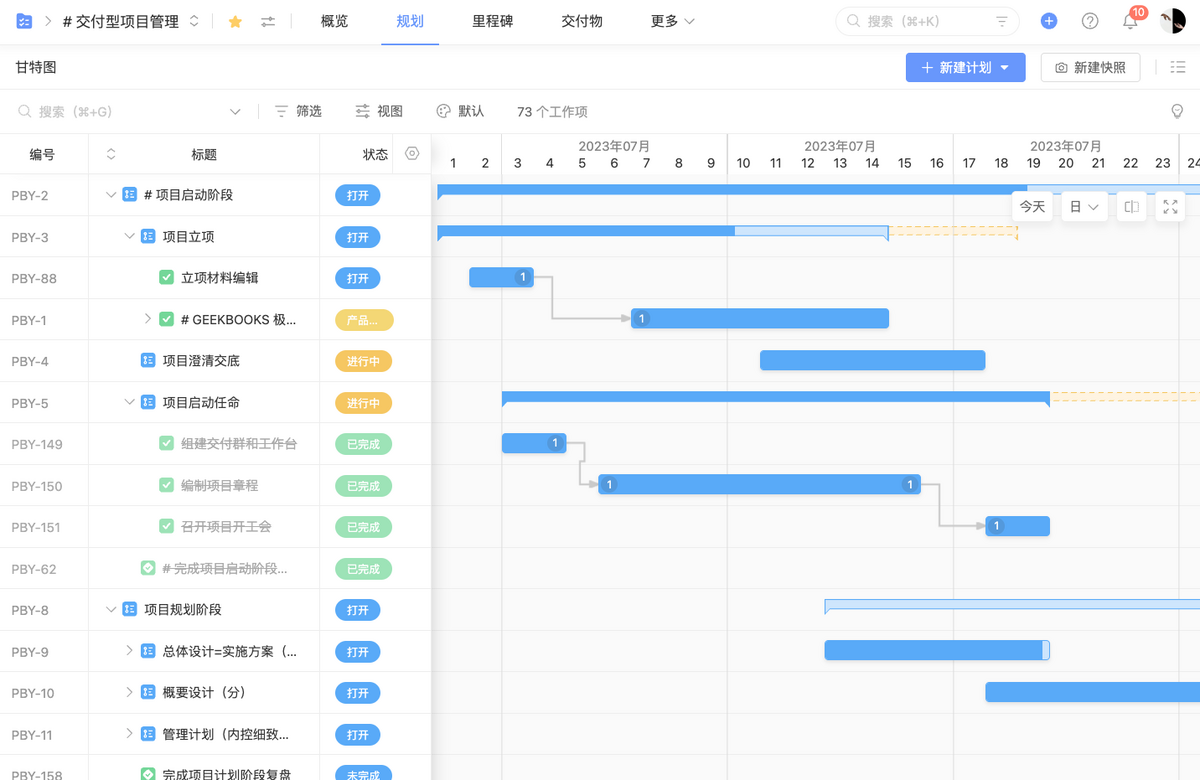Image resolution: width=1200 pixels, height=780 pixels.
Task: Open the 筛选 filter icon
Action: click(281, 111)
